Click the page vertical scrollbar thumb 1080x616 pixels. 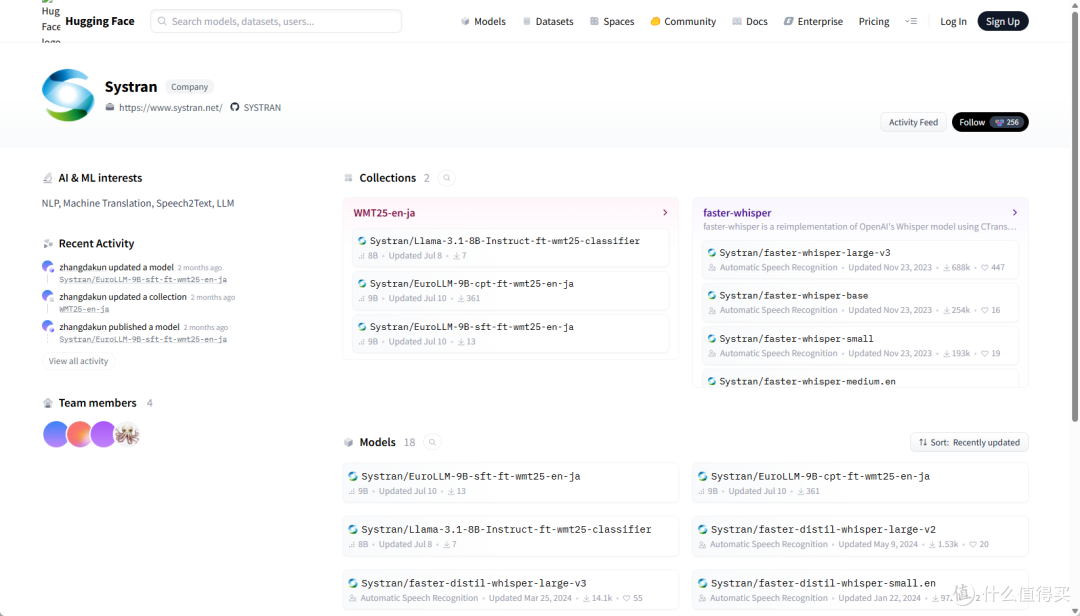pos(1074,214)
